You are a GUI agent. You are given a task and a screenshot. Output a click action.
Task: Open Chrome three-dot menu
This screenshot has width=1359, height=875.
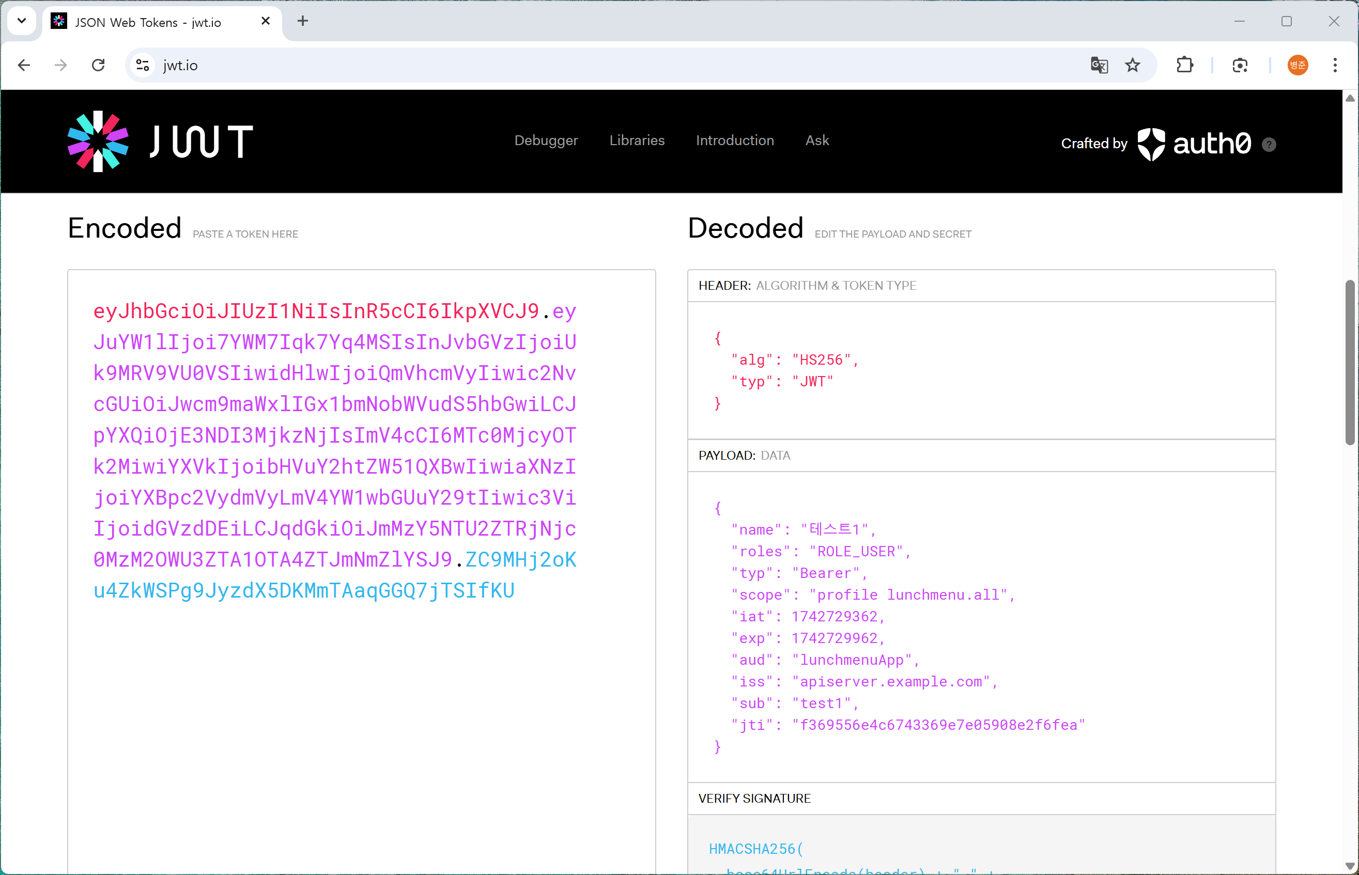[1335, 65]
